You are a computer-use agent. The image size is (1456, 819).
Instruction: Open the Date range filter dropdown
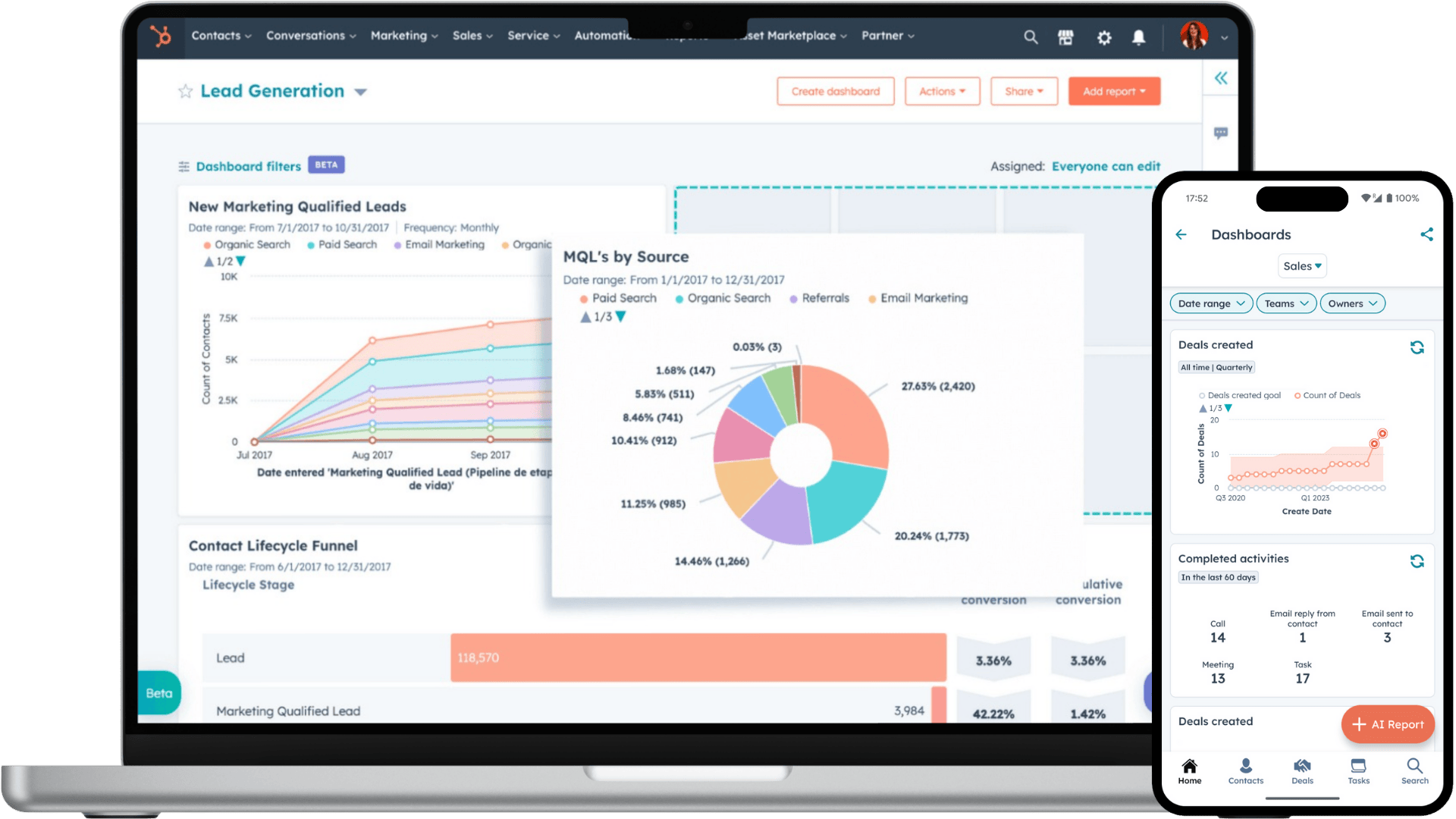tap(1211, 303)
